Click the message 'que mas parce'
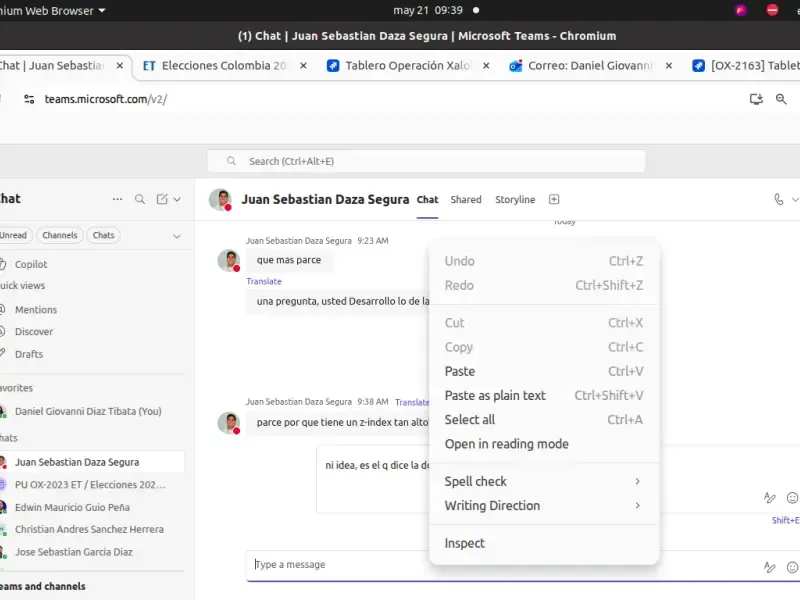The height and width of the screenshot is (600, 800). [x=289, y=260]
